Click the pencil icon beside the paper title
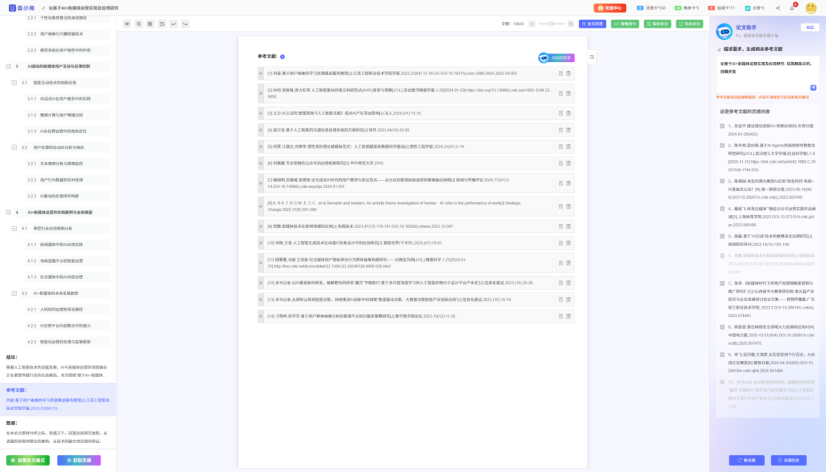This screenshot has width=827, height=472. pyautogui.click(x=43, y=8)
